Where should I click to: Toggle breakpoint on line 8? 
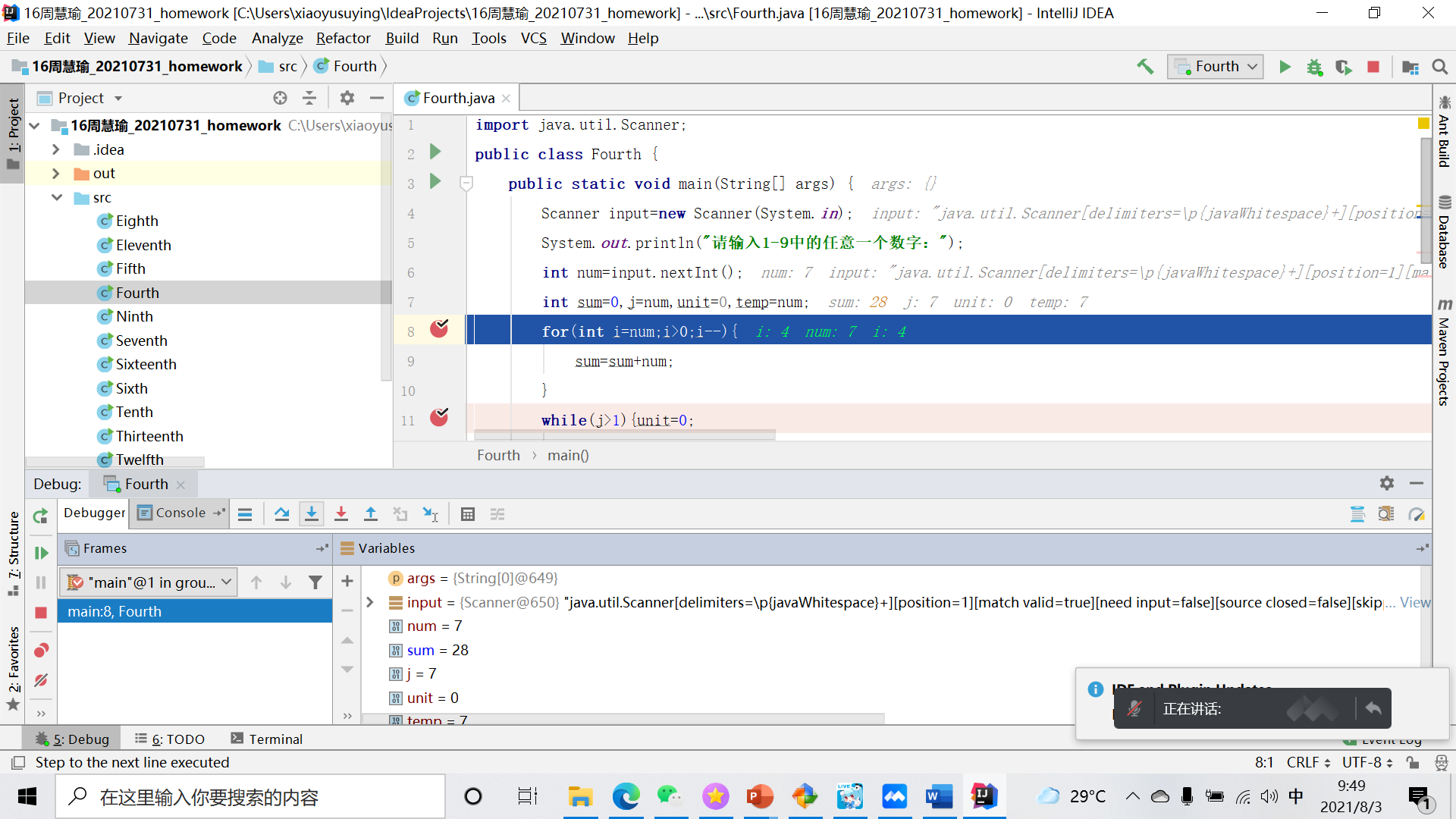point(439,329)
